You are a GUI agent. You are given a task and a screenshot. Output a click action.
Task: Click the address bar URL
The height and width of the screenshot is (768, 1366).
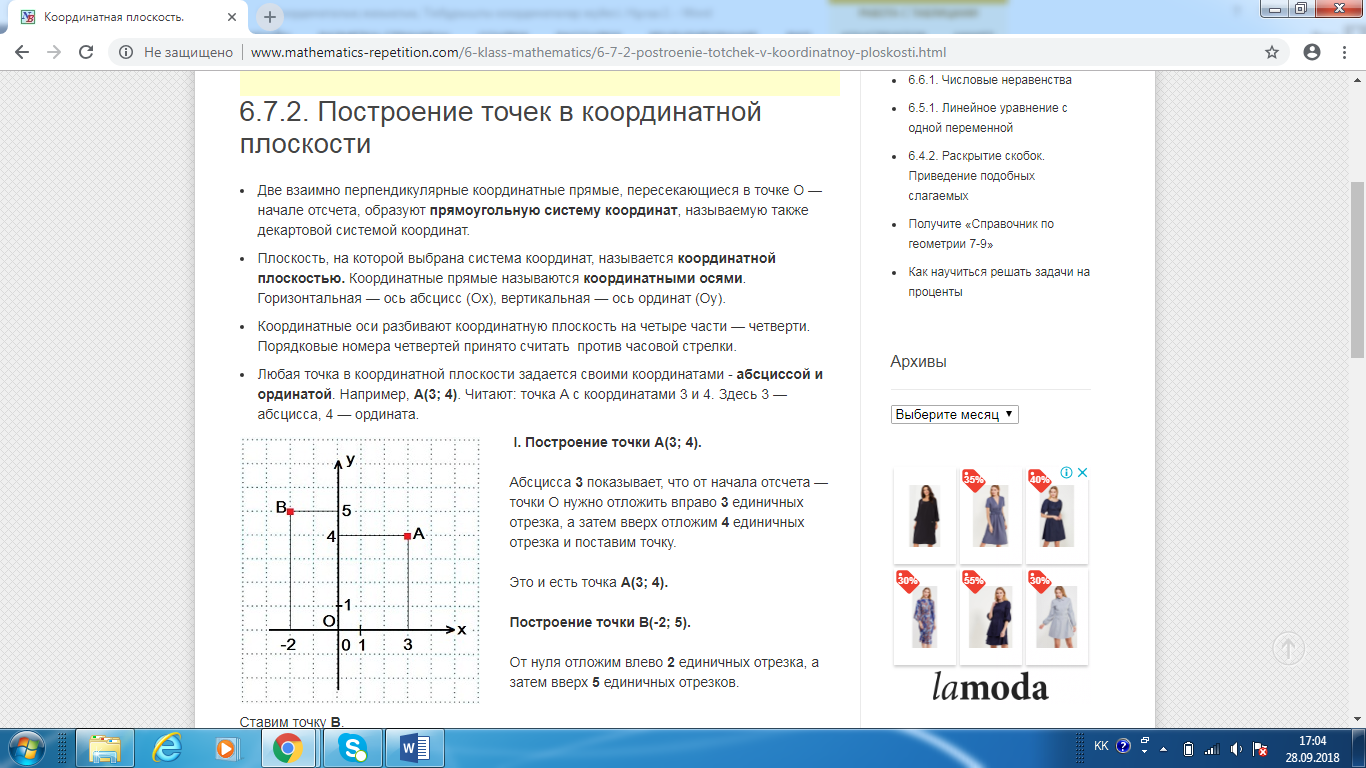click(x=598, y=53)
